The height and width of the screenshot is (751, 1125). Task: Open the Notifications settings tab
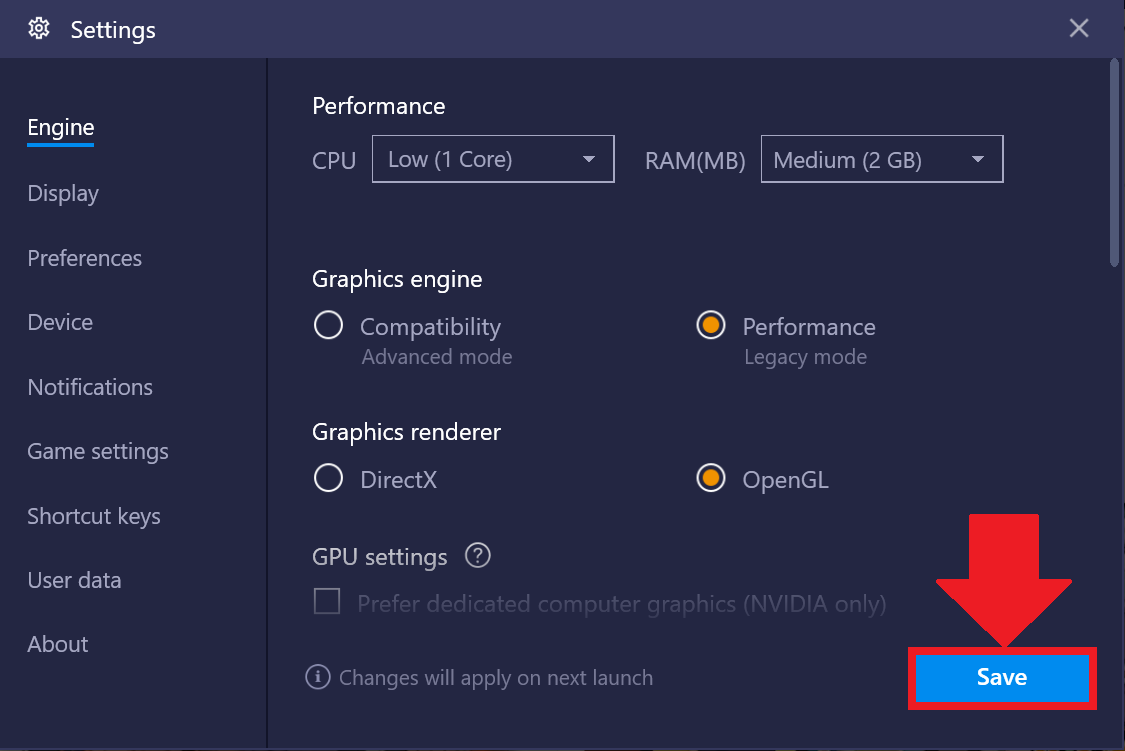tap(90, 387)
